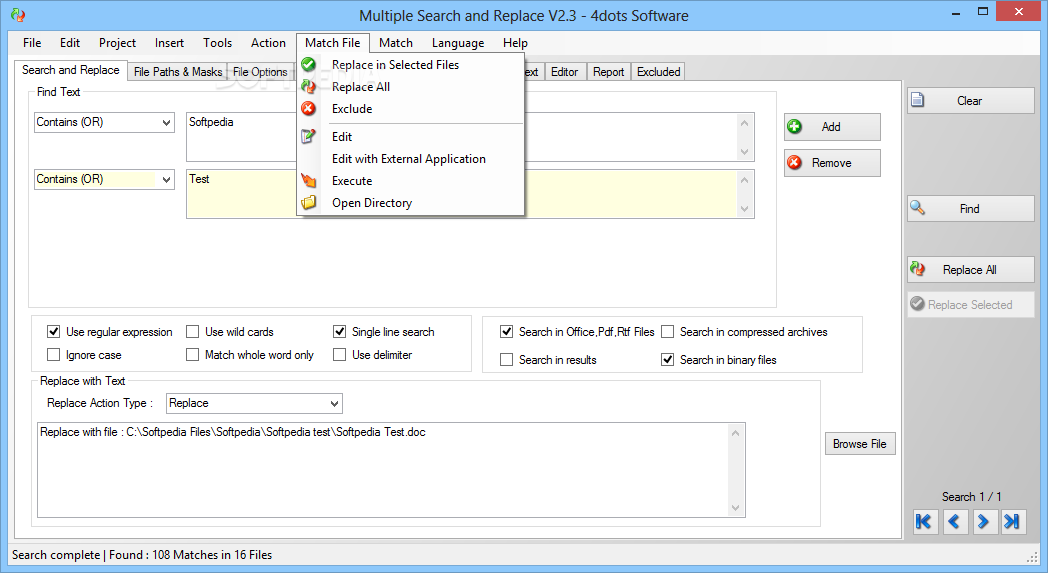
Task: Click the Open Directory folder icon
Action: click(x=308, y=203)
